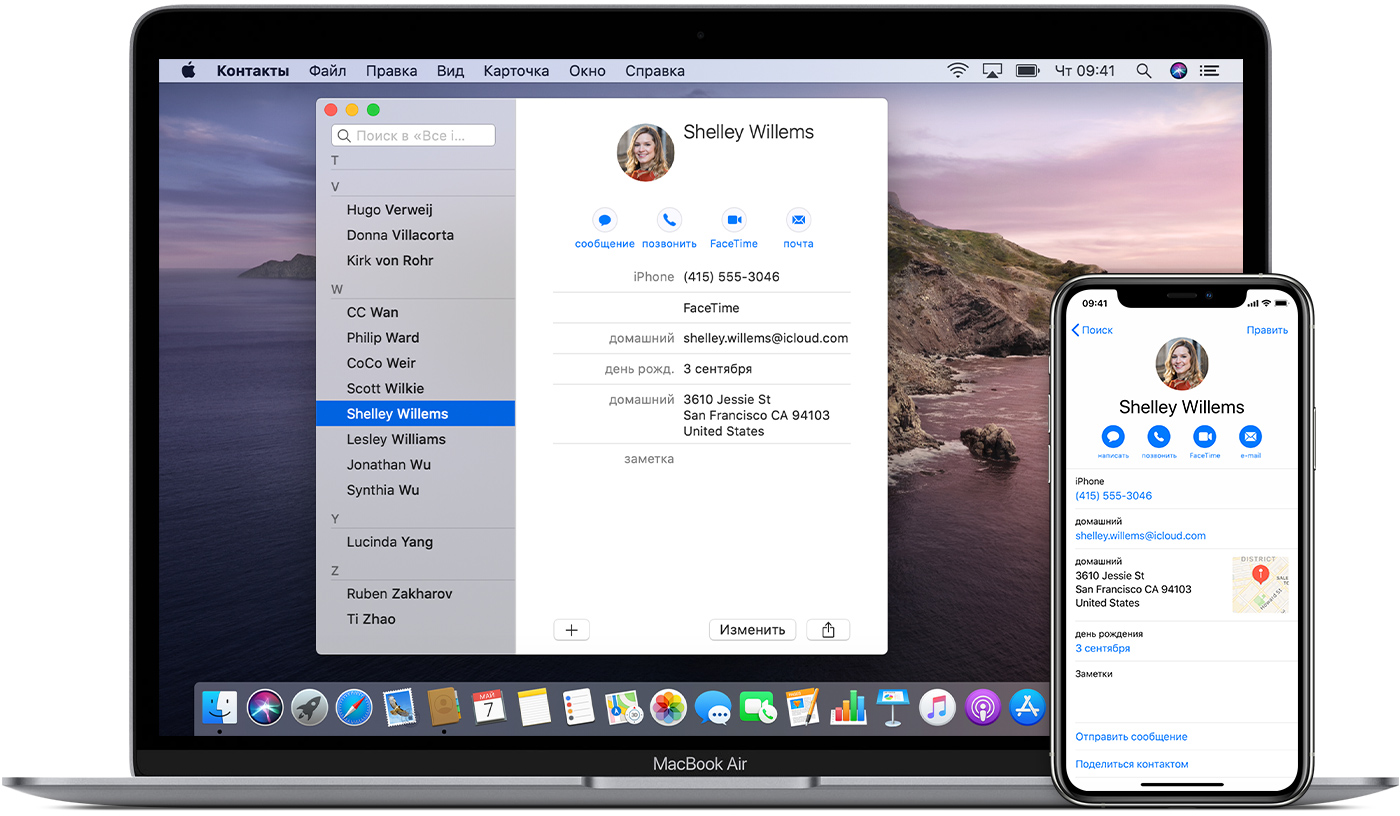The width and height of the screenshot is (1400, 816).
Task: Tap the Поиск back chevron on iPhone
Action: coord(1076,330)
